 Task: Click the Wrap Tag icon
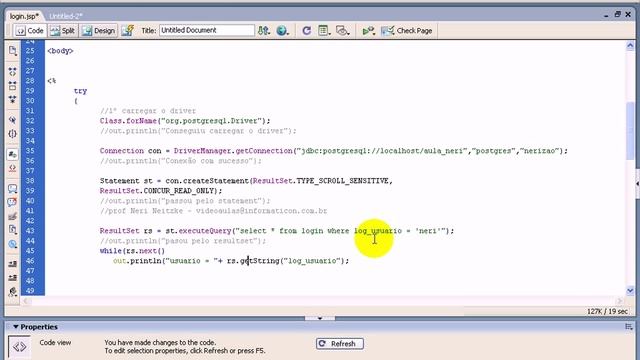tap(13, 216)
